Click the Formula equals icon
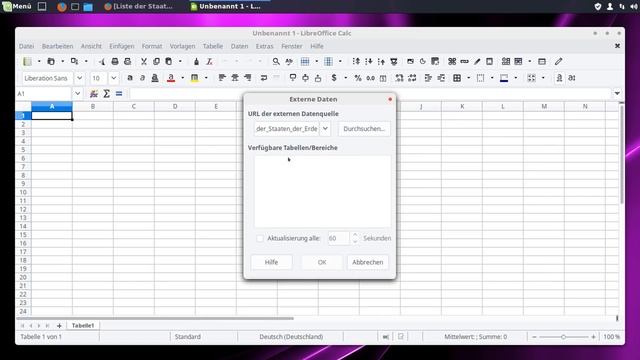640x360 pixels. 119,94
